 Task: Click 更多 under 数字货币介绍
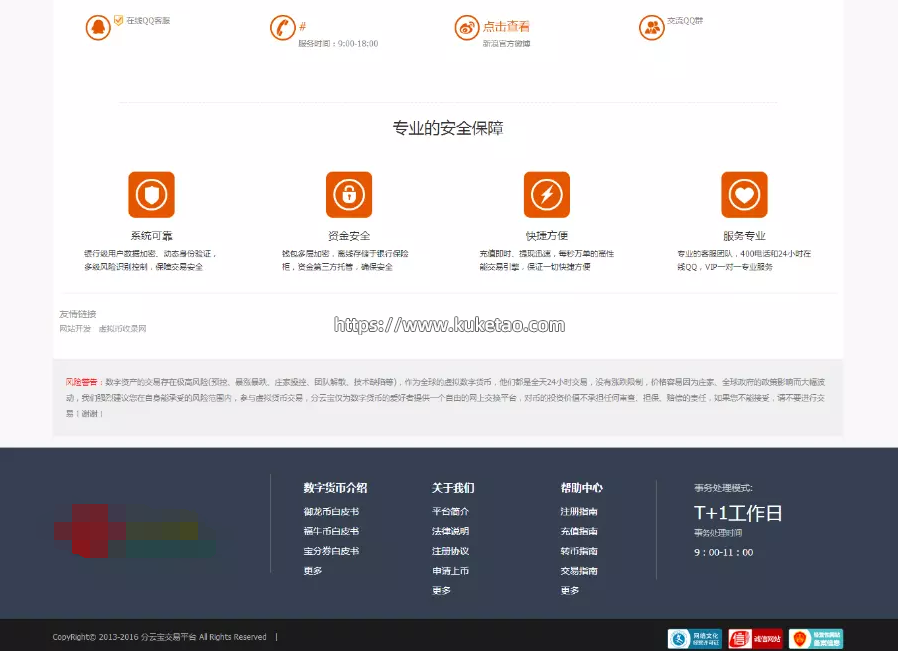tap(313, 571)
